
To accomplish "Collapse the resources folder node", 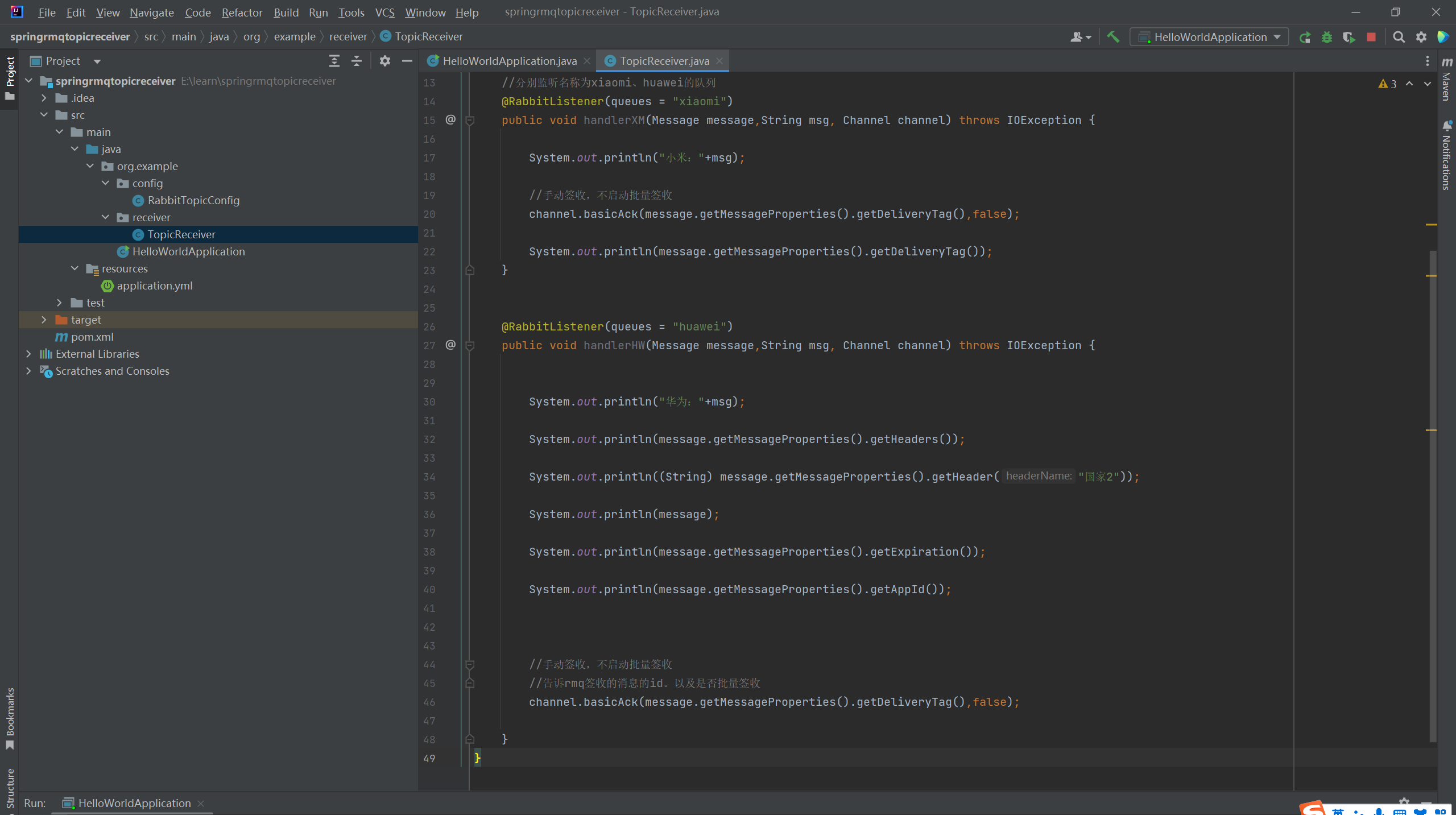I will 75,268.
